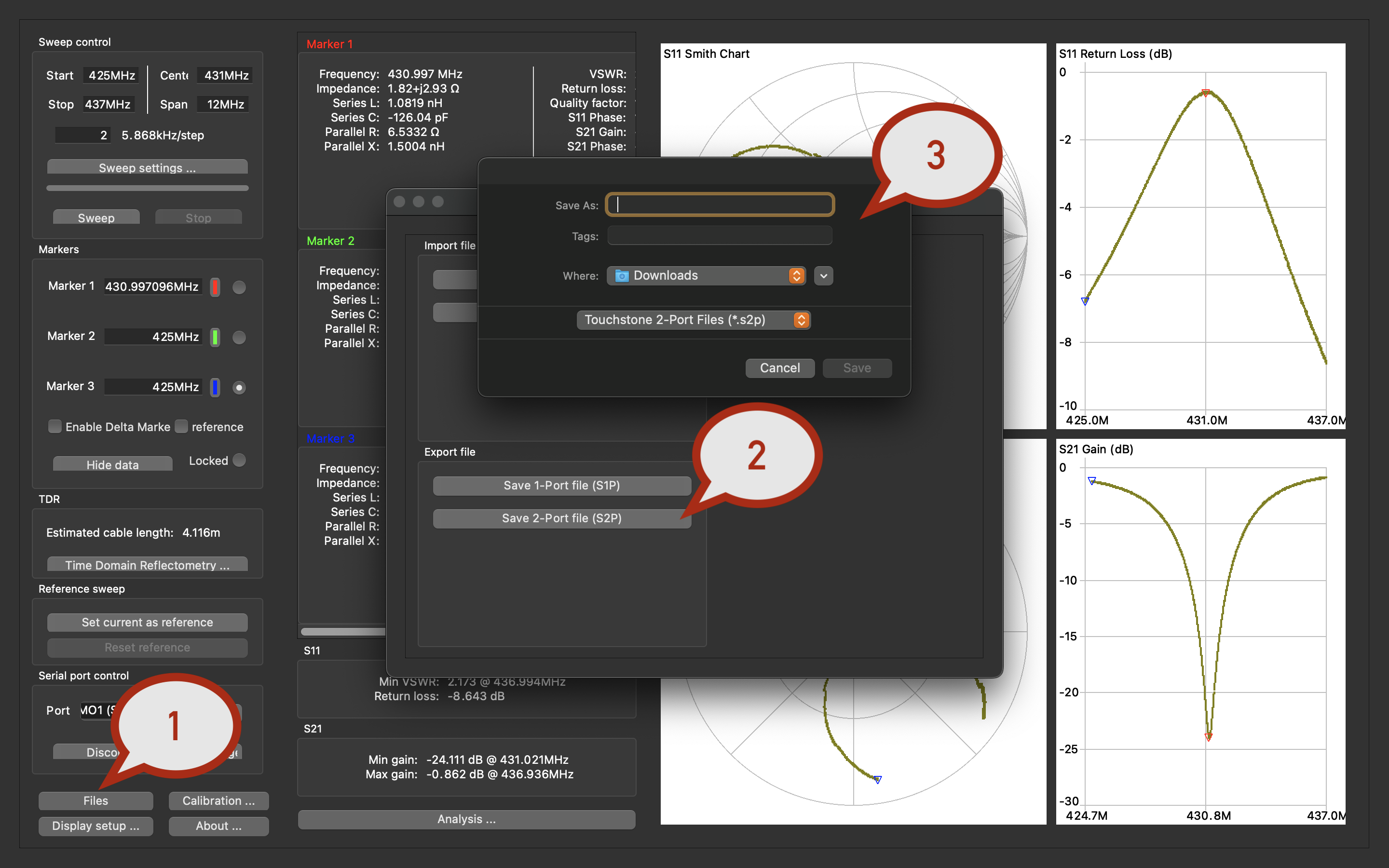Click red triangle marker on S11 Return Loss

1206,93
